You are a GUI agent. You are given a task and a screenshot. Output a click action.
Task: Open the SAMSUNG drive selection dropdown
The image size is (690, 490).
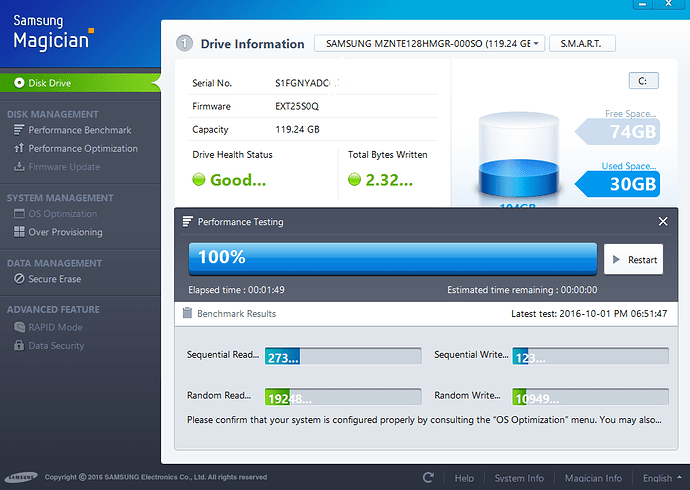click(429, 44)
